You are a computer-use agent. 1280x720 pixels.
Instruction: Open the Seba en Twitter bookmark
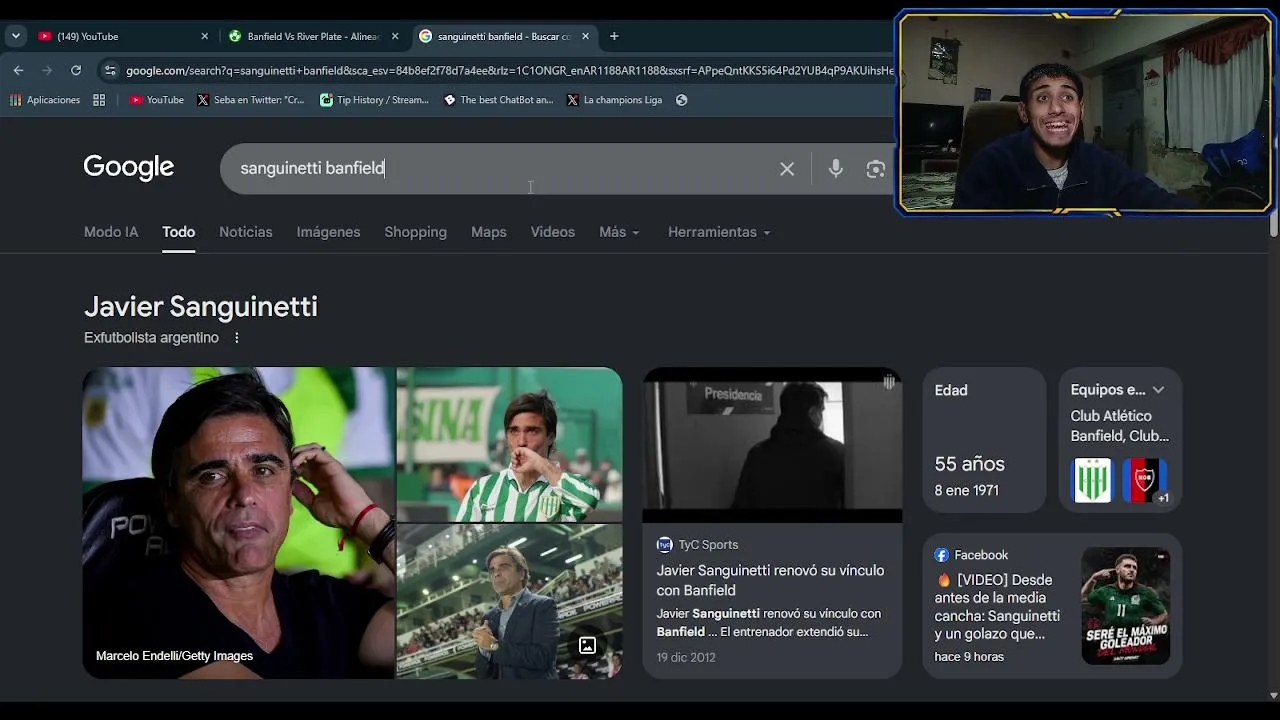(251, 100)
